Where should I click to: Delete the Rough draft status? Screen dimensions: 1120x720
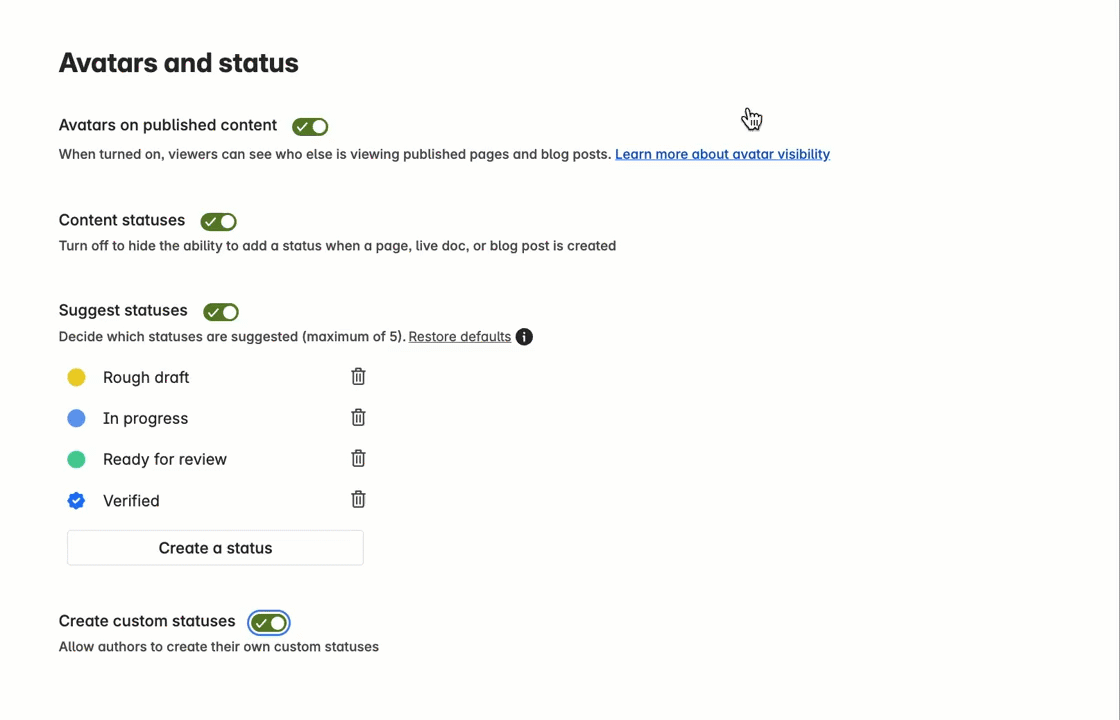[x=358, y=376]
